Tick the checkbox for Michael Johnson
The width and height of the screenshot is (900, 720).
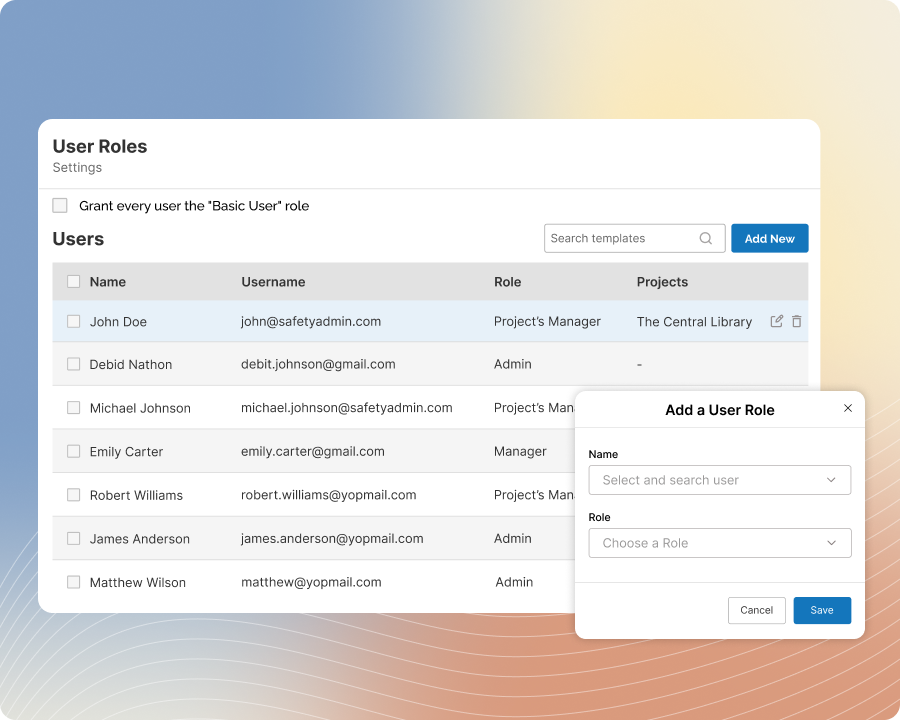point(73,408)
